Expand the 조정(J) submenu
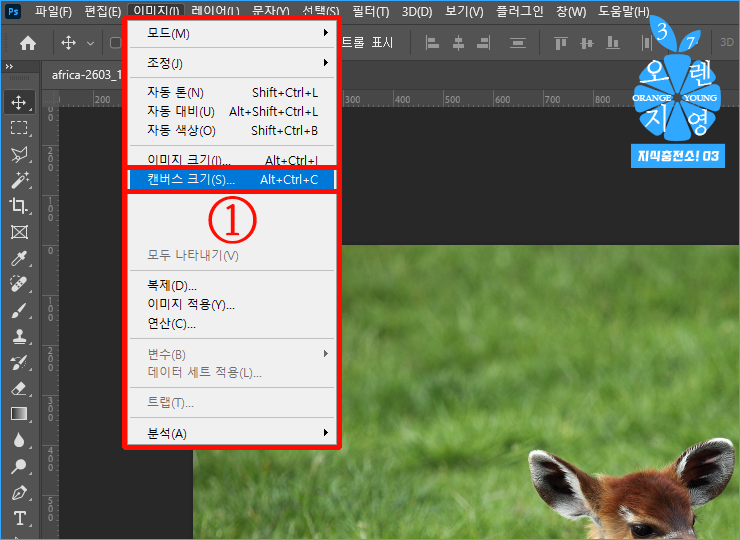Image resolution: width=740 pixels, height=540 pixels. [232, 62]
